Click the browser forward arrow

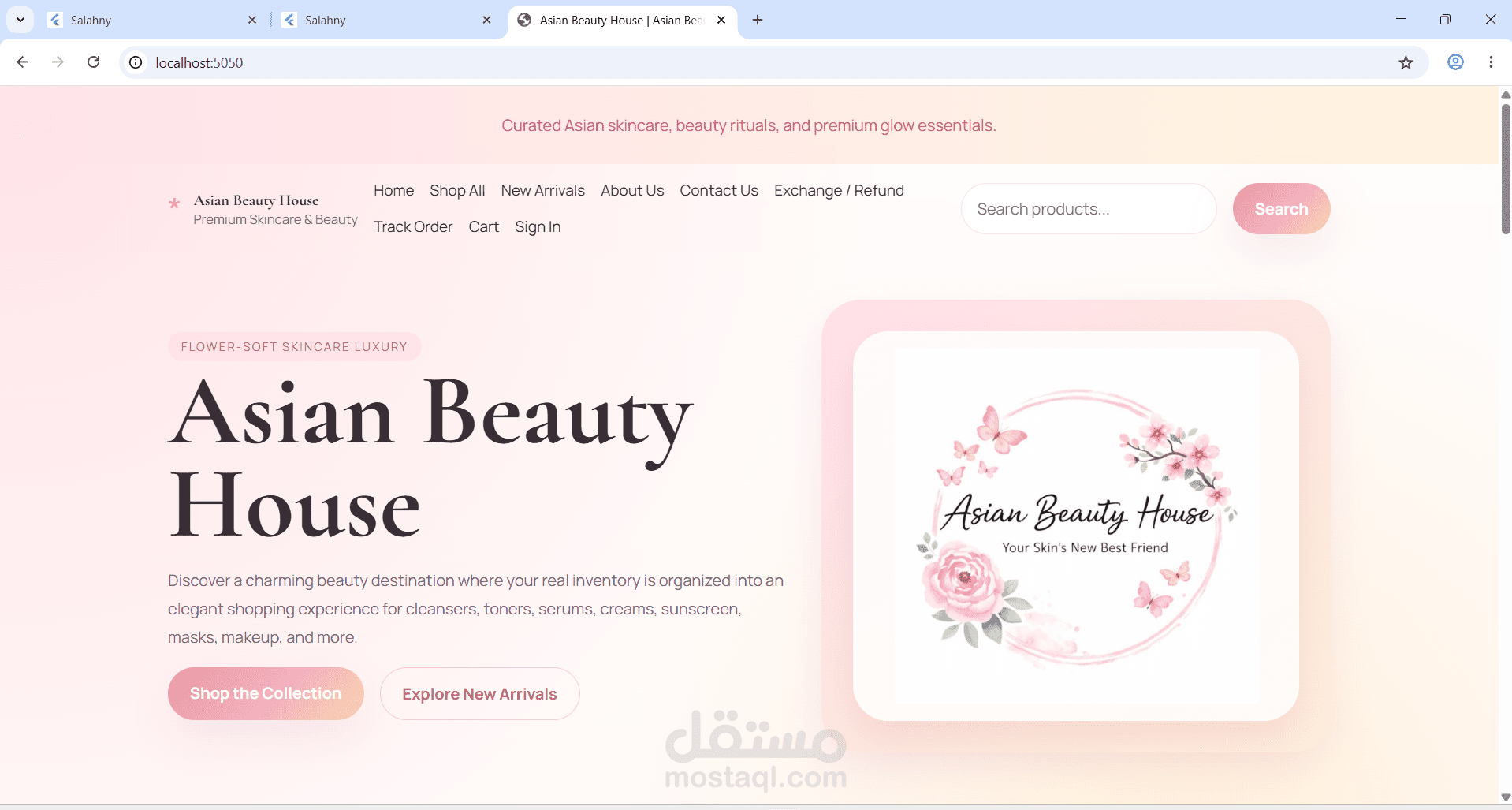coord(58,62)
